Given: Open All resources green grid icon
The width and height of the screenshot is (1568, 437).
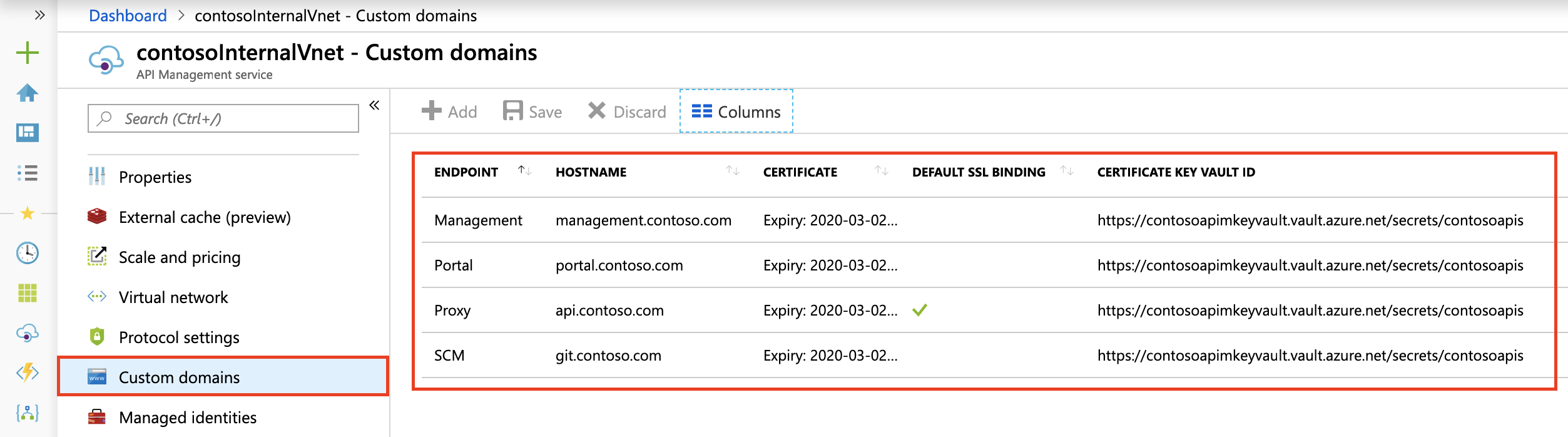Looking at the screenshot, I should 28,292.
